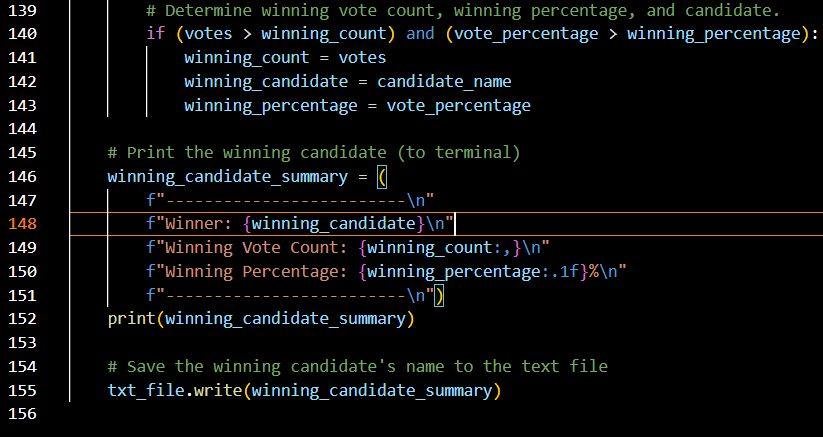The height and width of the screenshot is (437, 823).
Task: Click line number 140 in the gutter
Action: pyautogui.click(x=23, y=34)
